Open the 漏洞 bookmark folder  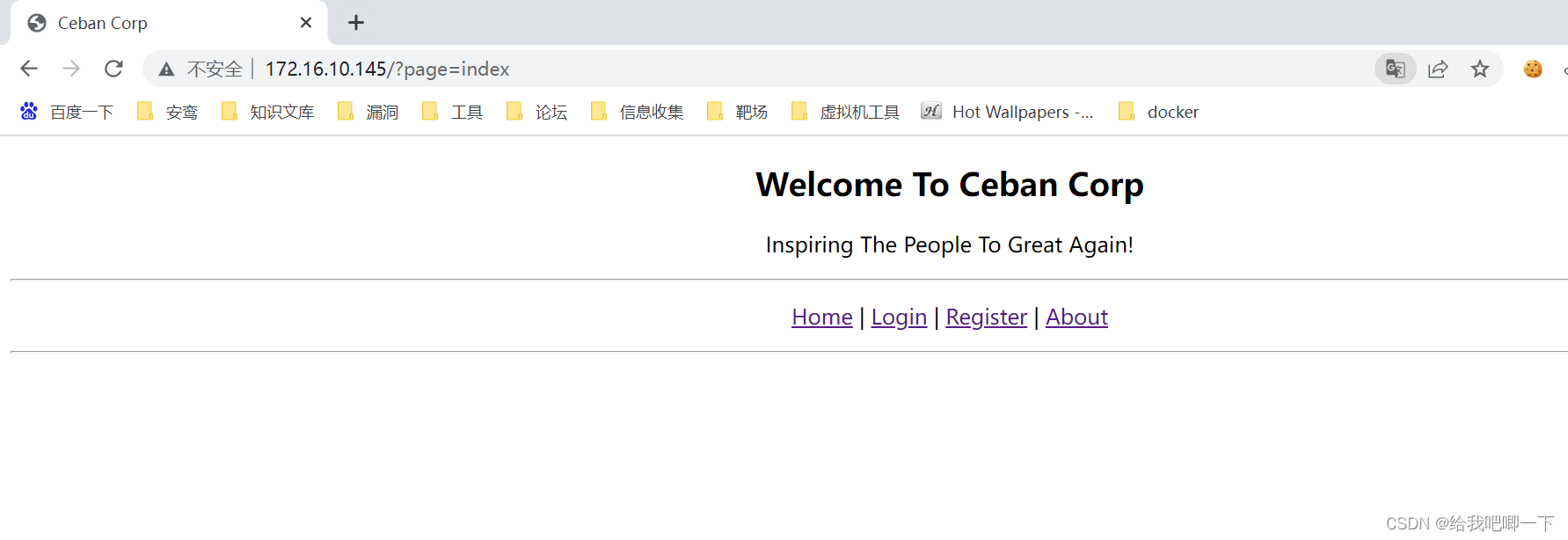368,112
